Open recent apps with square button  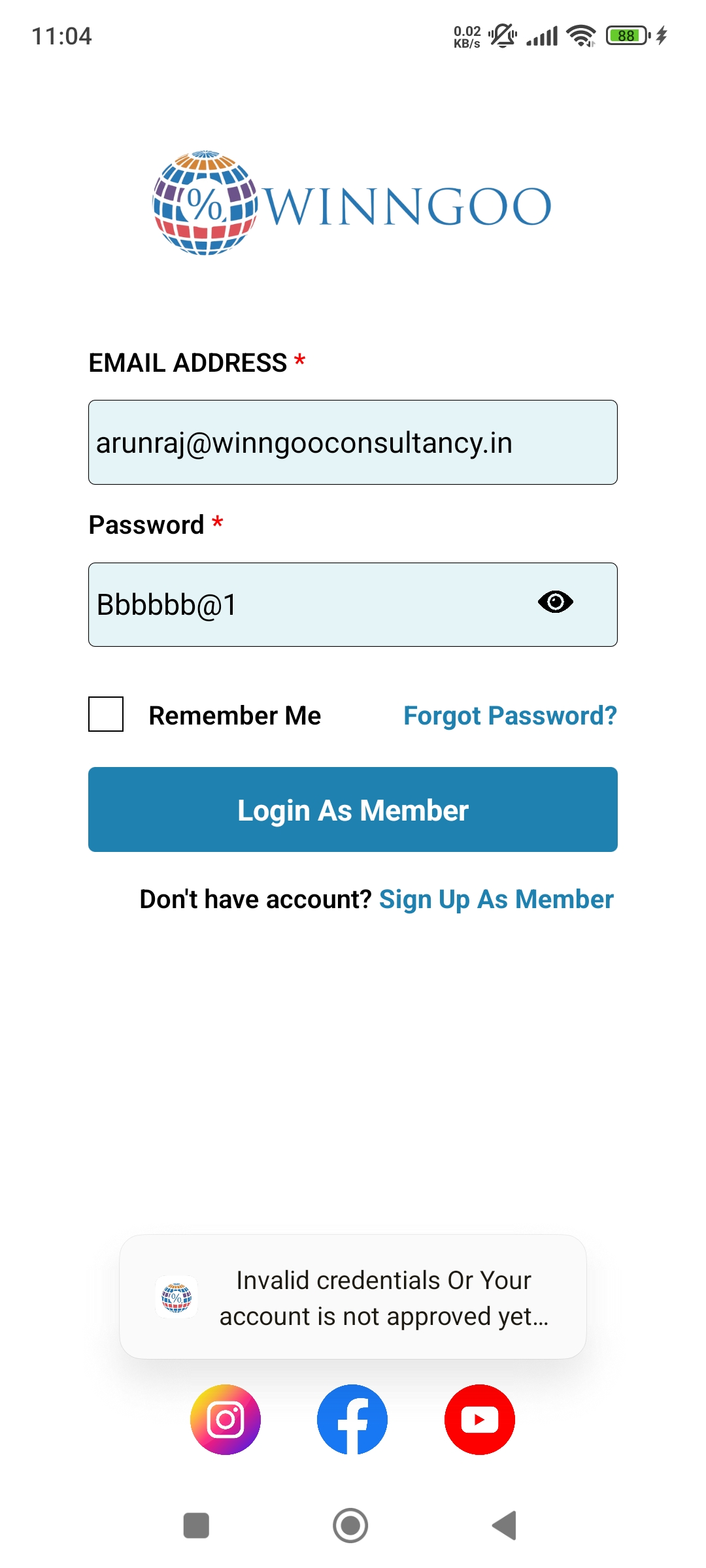[x=196, y=1526]
